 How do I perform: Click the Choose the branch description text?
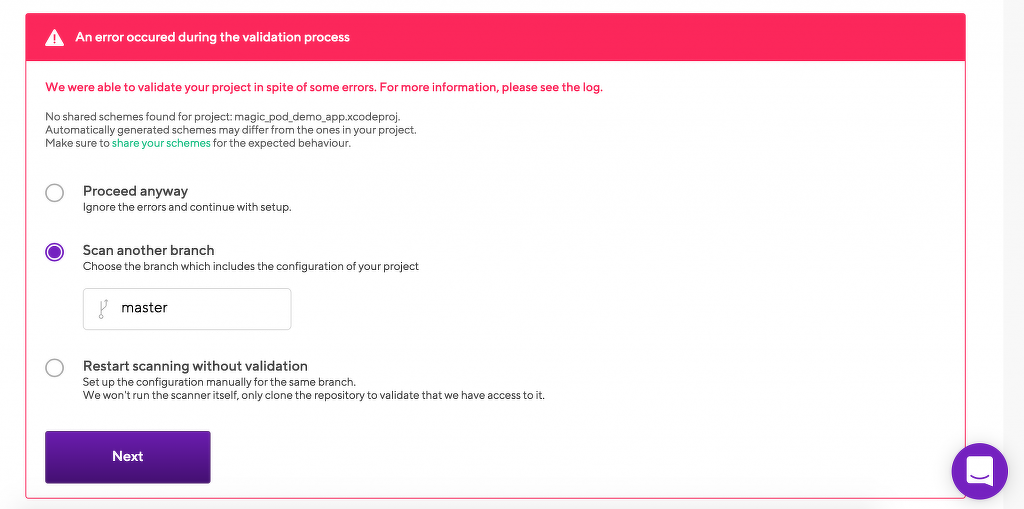[250, 266]
